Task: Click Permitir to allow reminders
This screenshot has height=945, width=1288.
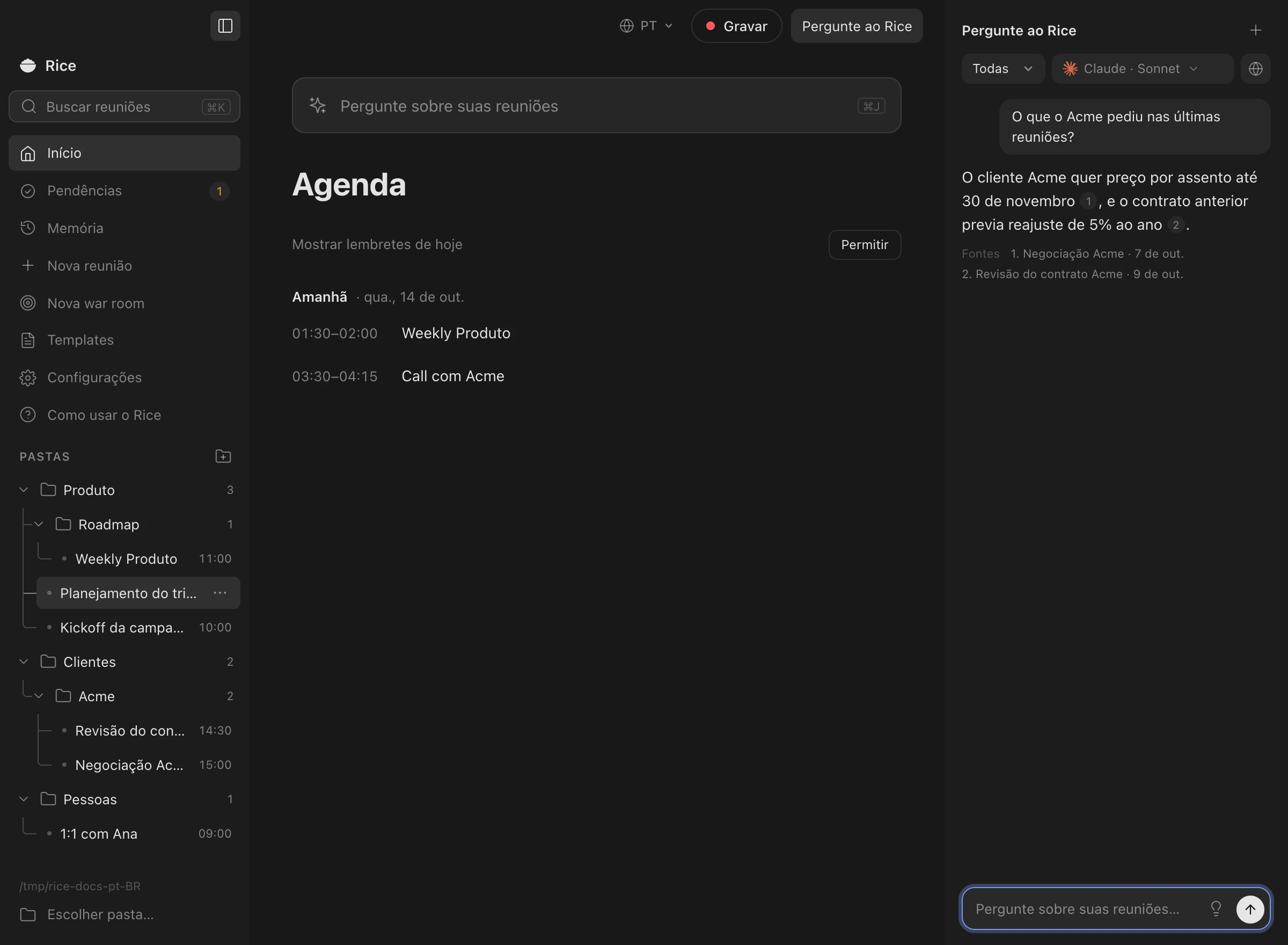Action: pos(865,245)
